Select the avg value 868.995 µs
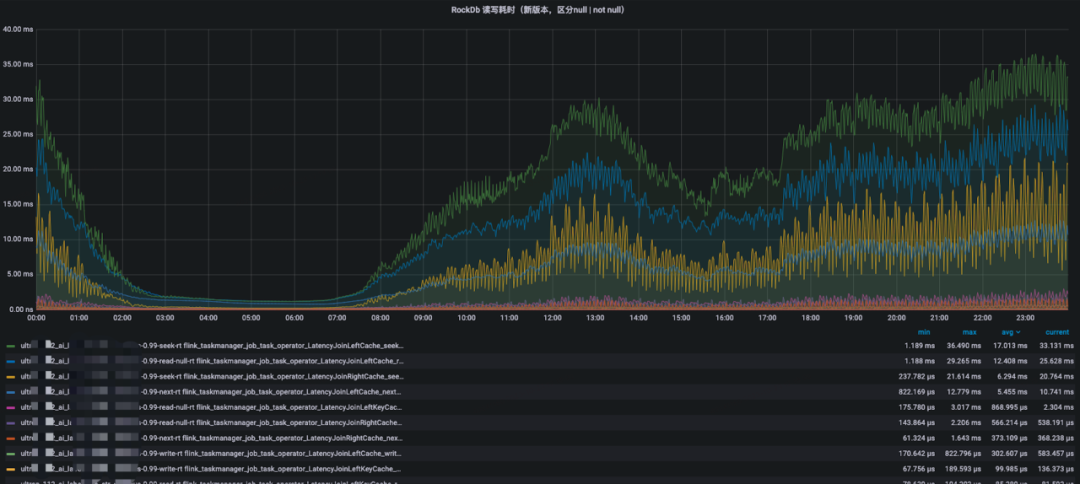 [x=1007, y=408]
